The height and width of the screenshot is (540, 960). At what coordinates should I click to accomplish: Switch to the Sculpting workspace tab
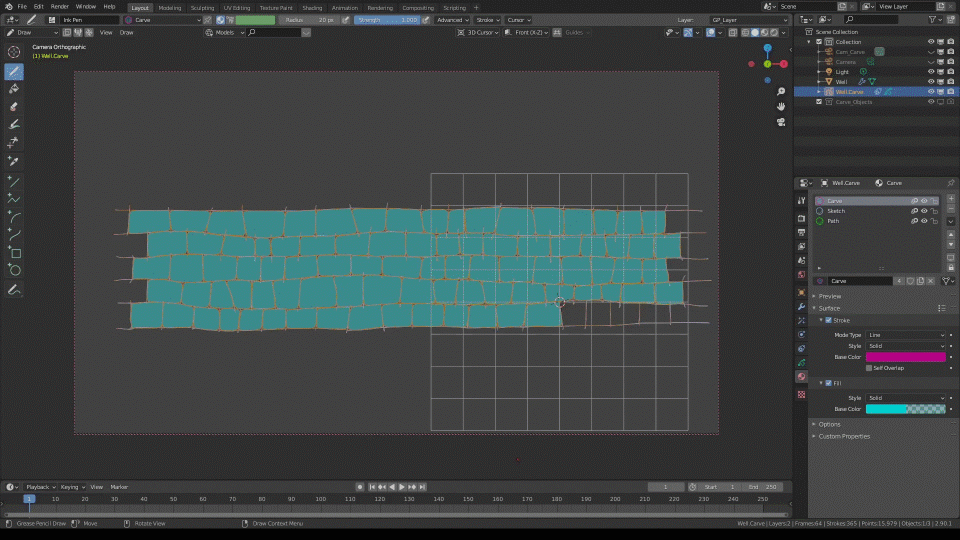(x=202, y=8)
